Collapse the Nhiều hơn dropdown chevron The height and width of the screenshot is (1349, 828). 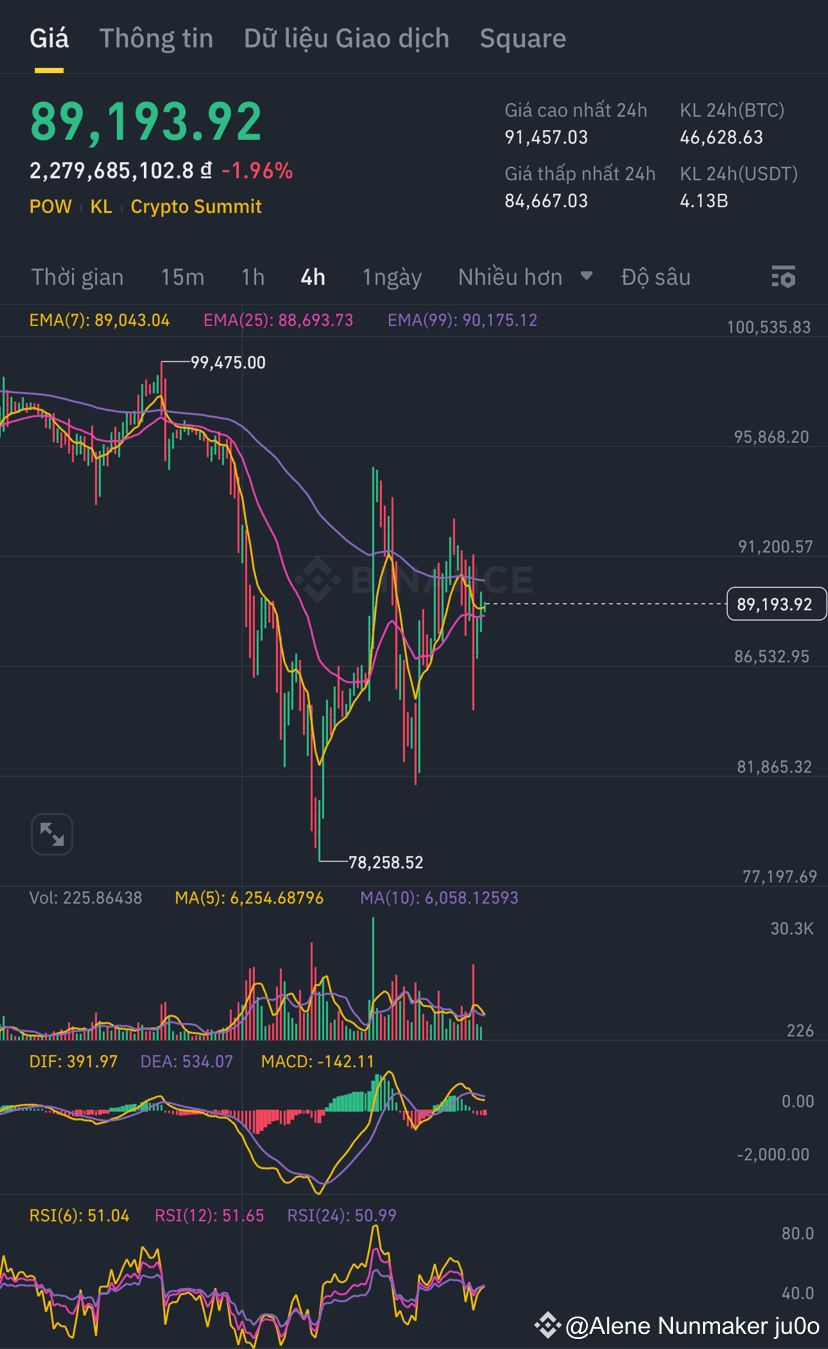585,276
